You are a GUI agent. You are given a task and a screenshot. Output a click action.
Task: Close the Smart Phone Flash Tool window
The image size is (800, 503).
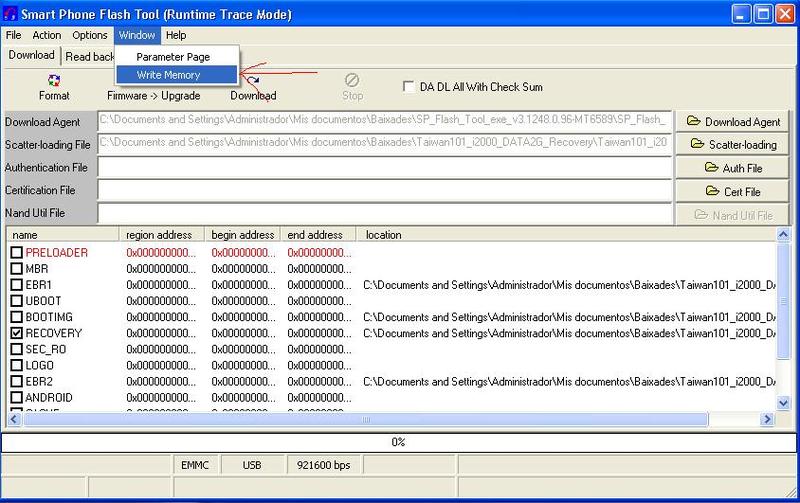pyautogui.click(x=785, y=14)
